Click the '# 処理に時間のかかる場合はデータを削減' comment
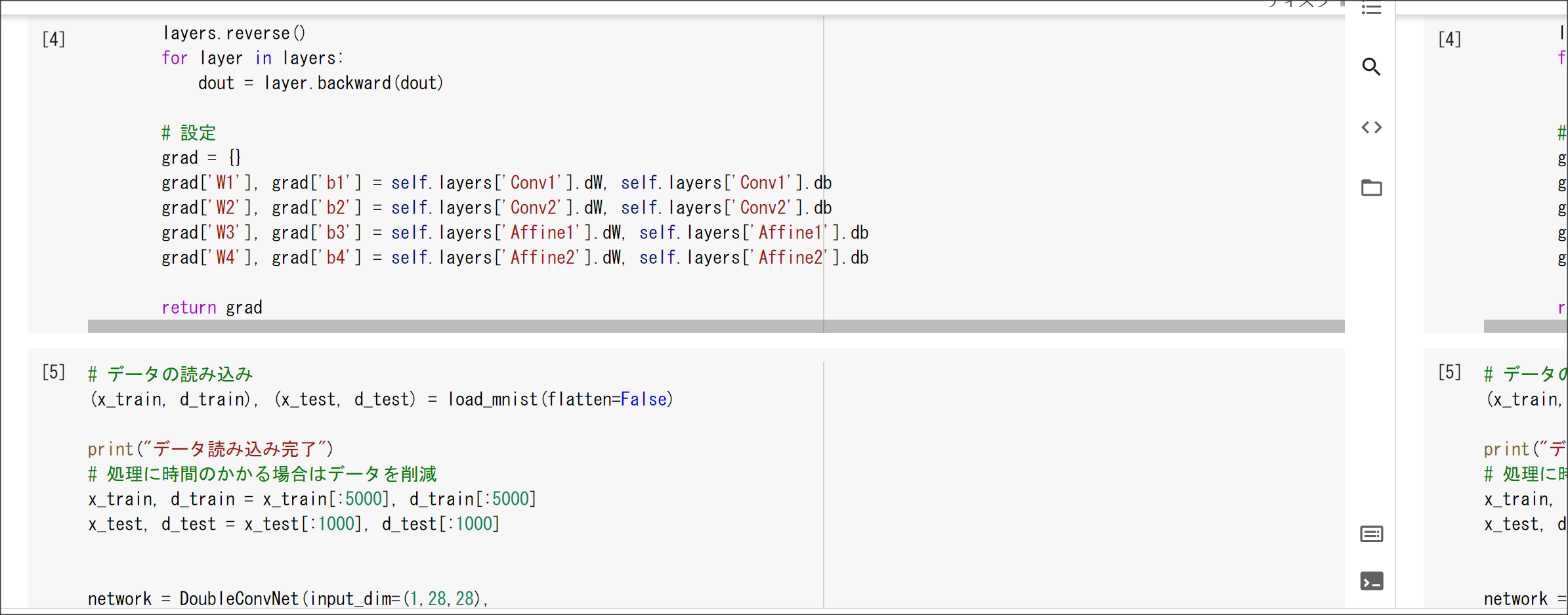The image size is (1568, 615). pos(263,474)
